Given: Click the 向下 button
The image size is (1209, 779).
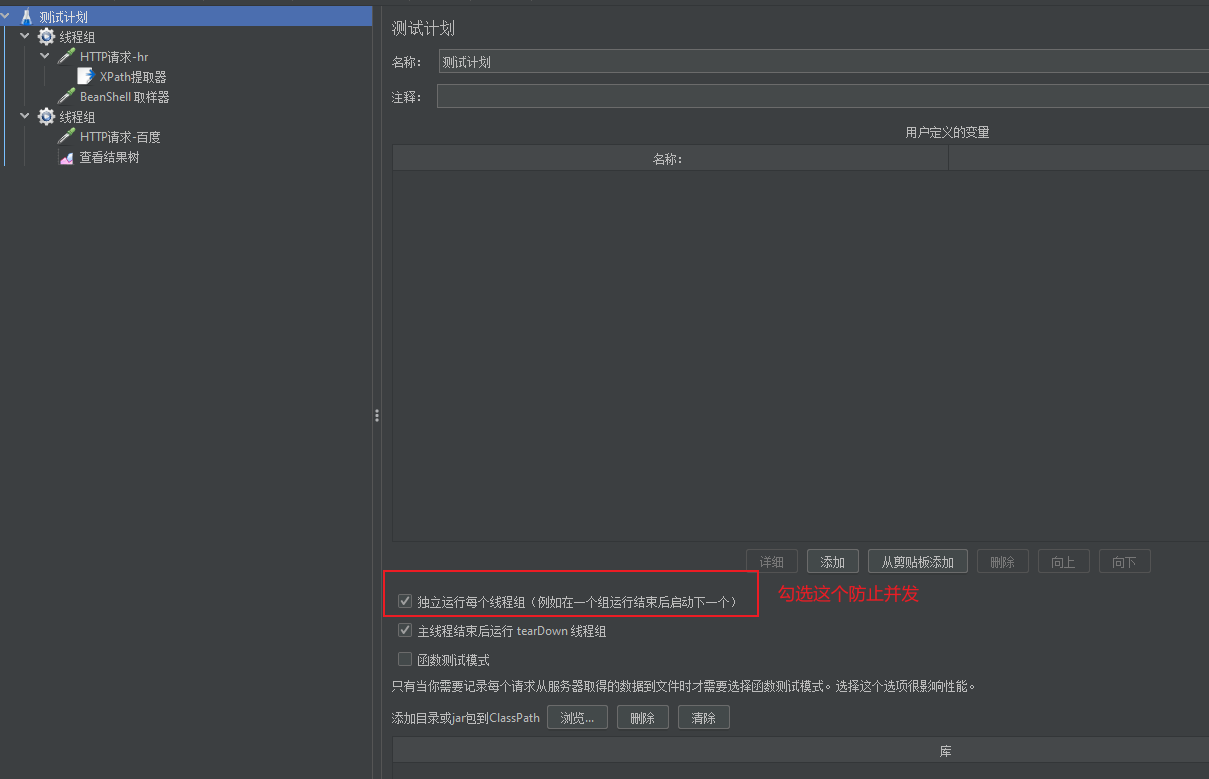Looking at the screenshot, I should click(x=1124, y=562).
